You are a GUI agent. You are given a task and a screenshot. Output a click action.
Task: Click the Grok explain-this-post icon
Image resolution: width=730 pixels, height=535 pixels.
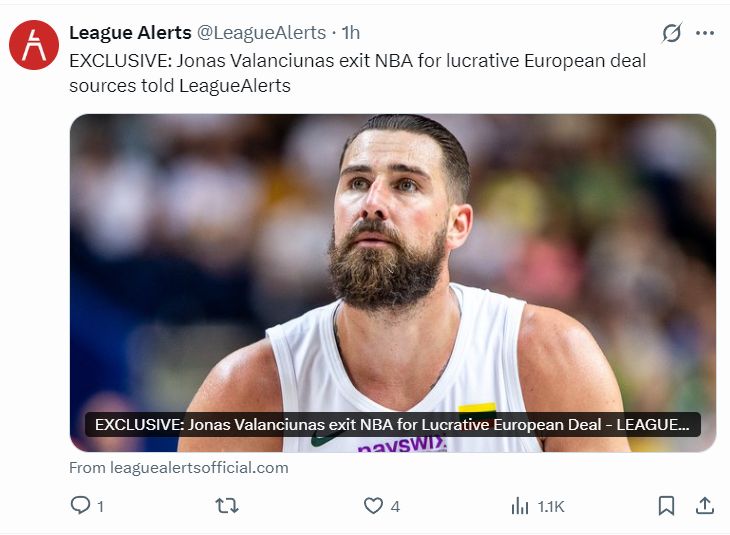click(672, 33)
